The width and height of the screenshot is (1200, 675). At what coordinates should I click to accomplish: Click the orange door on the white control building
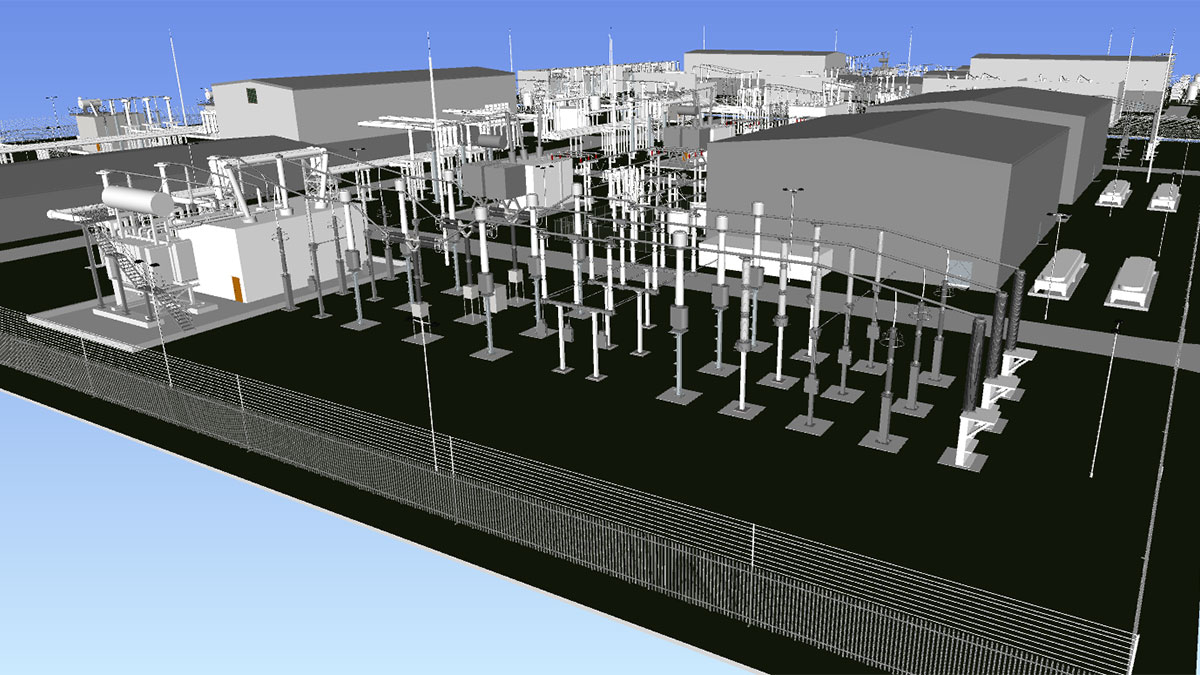tap(238, 288)
